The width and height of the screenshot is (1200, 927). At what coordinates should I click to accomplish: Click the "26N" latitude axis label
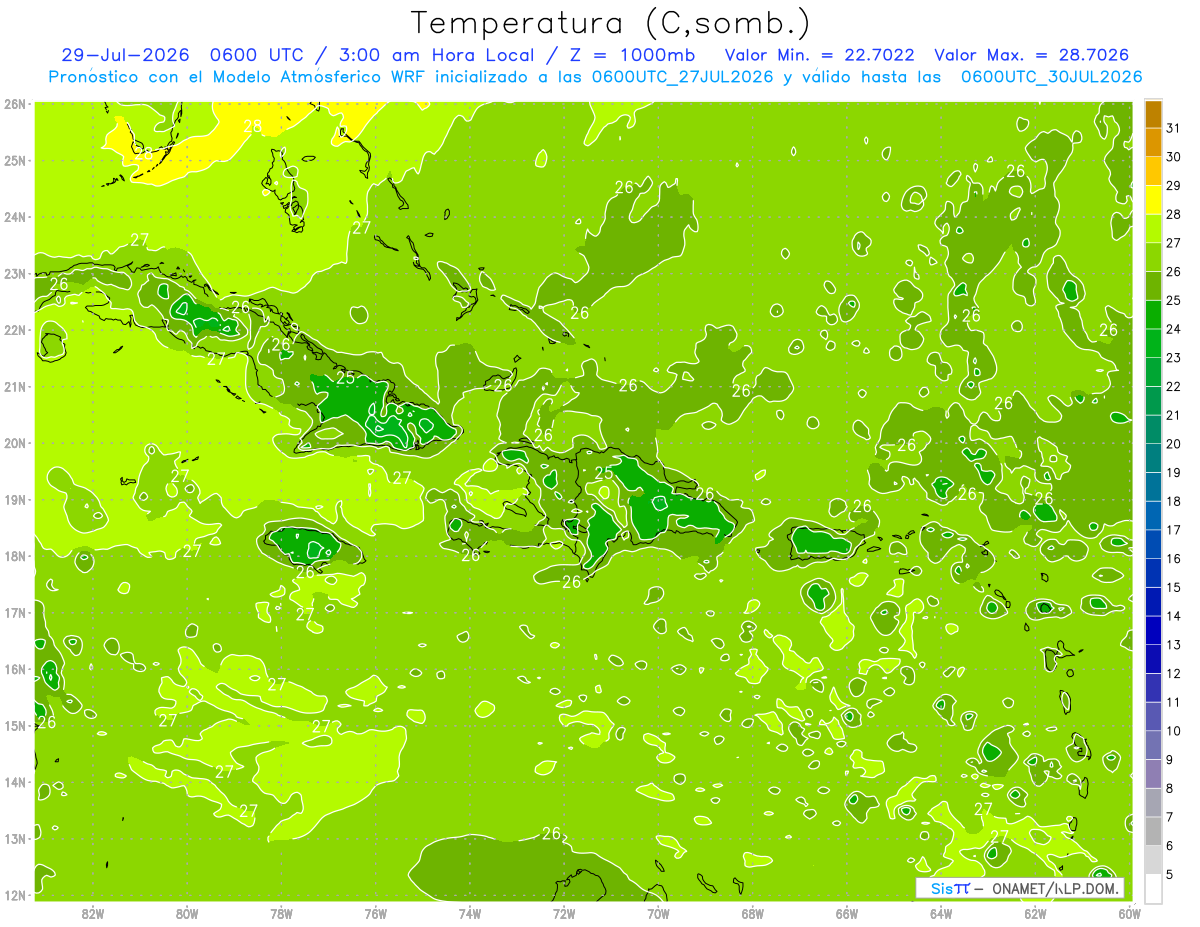15,104
